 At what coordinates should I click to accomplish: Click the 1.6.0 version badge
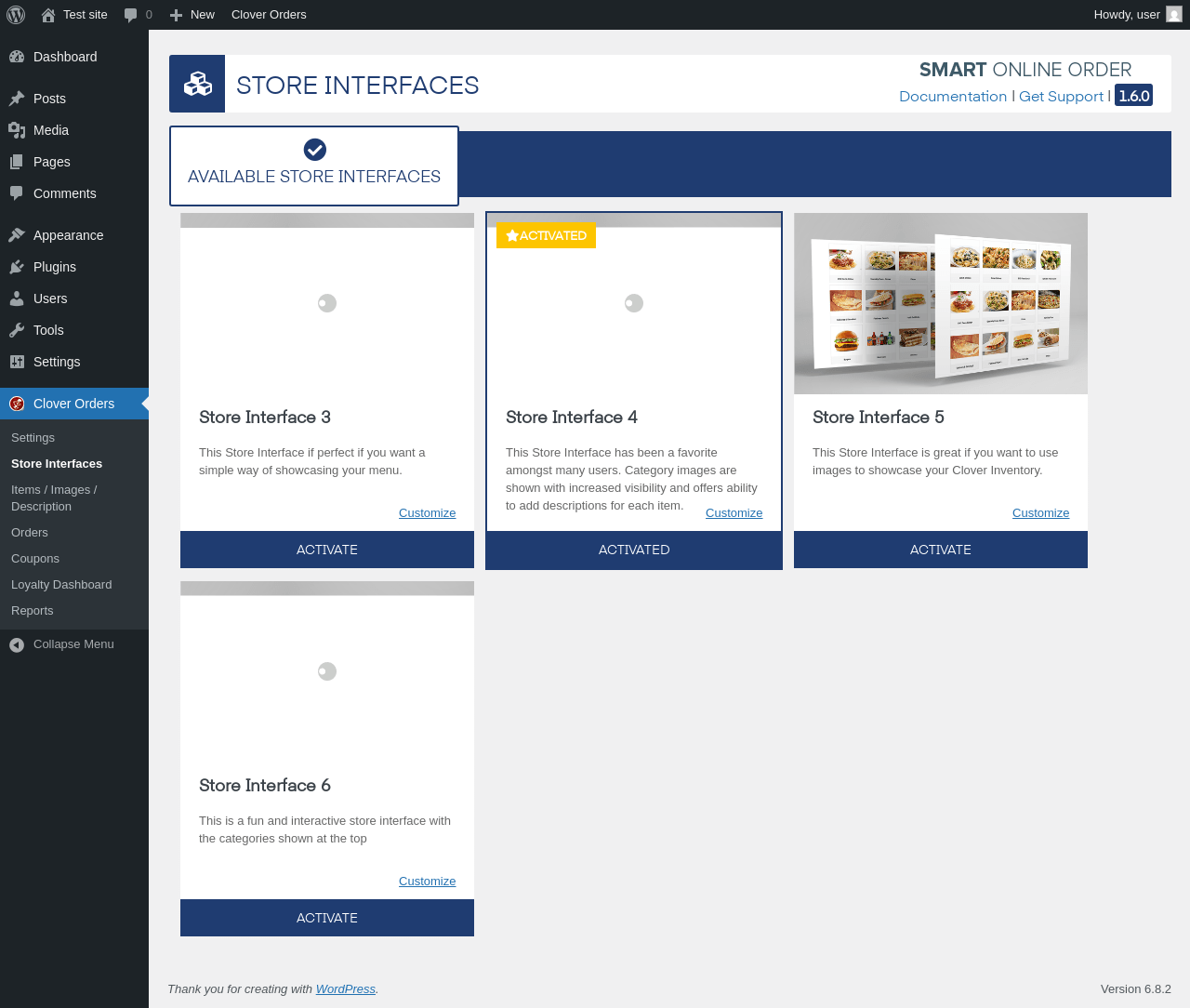[x=1133, y=96]
